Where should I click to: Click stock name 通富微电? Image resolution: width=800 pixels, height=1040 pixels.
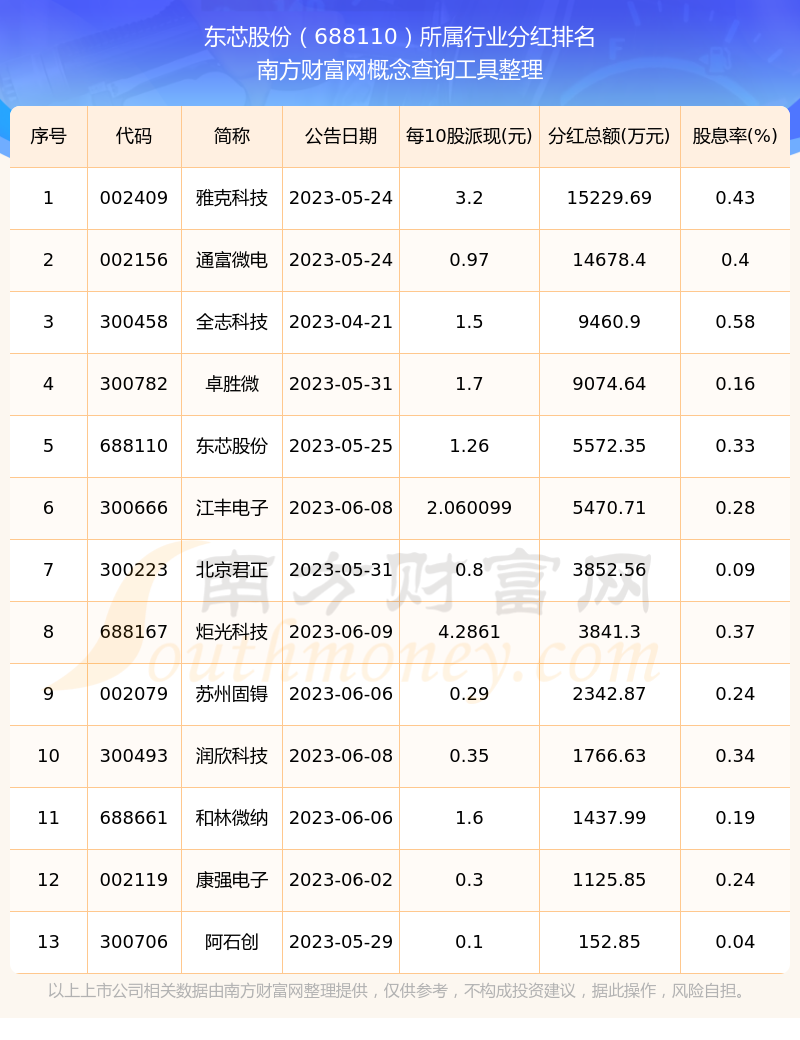(232, 259)
